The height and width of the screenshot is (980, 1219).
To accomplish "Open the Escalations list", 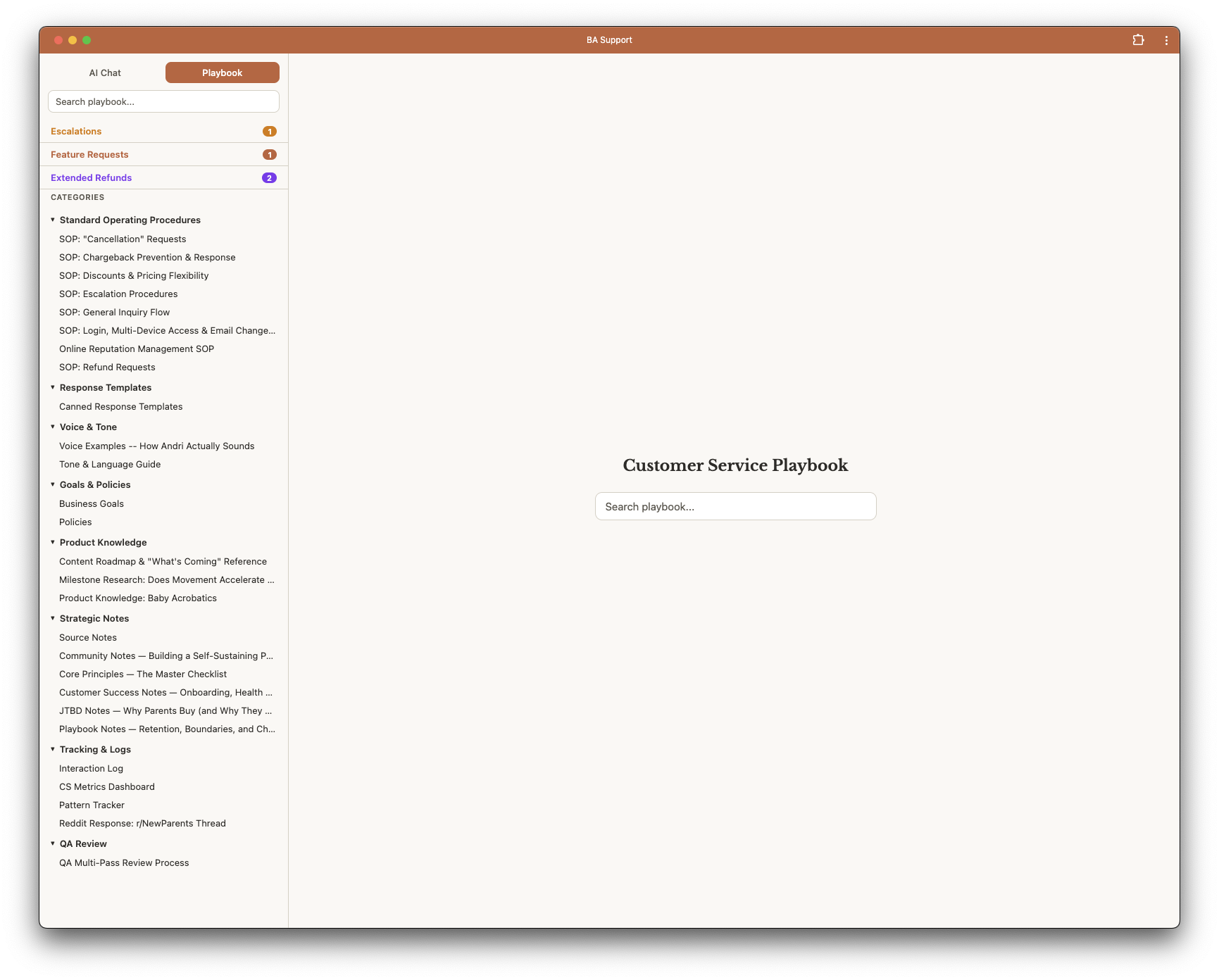I will pyautogui.click(x=76, y=132).
